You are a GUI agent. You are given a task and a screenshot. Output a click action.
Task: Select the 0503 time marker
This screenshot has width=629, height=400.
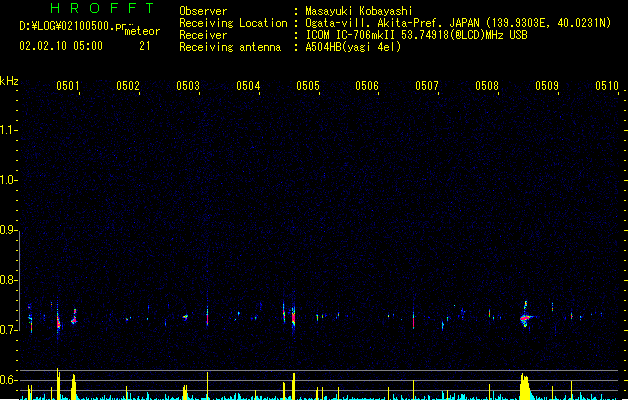click(x=188, y=86)
